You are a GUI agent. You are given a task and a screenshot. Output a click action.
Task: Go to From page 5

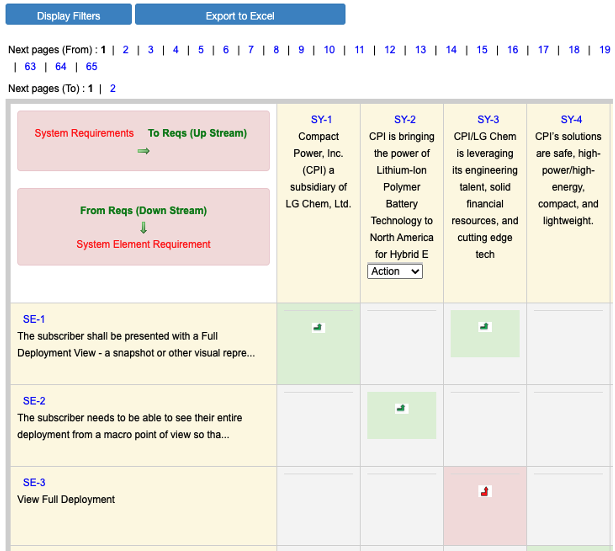pos(201,50)
